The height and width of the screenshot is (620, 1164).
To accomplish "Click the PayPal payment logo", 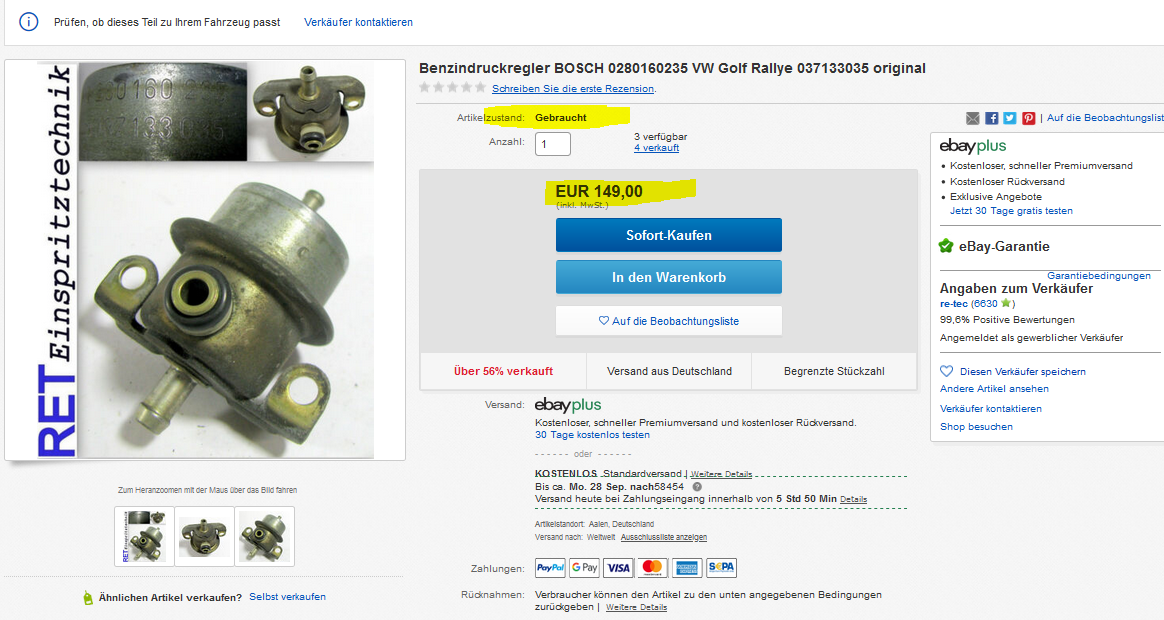I will click(x=550, y=568).
